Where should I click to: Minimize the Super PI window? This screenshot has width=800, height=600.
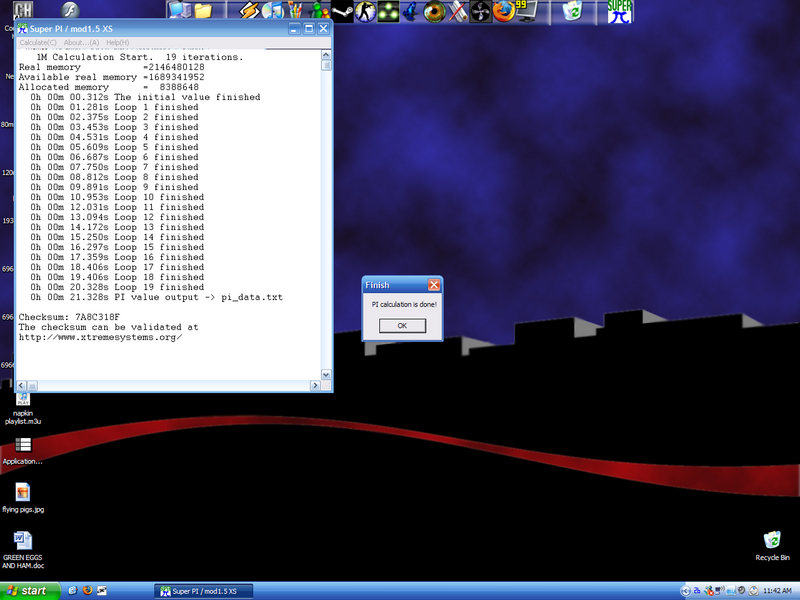(294, 29)
